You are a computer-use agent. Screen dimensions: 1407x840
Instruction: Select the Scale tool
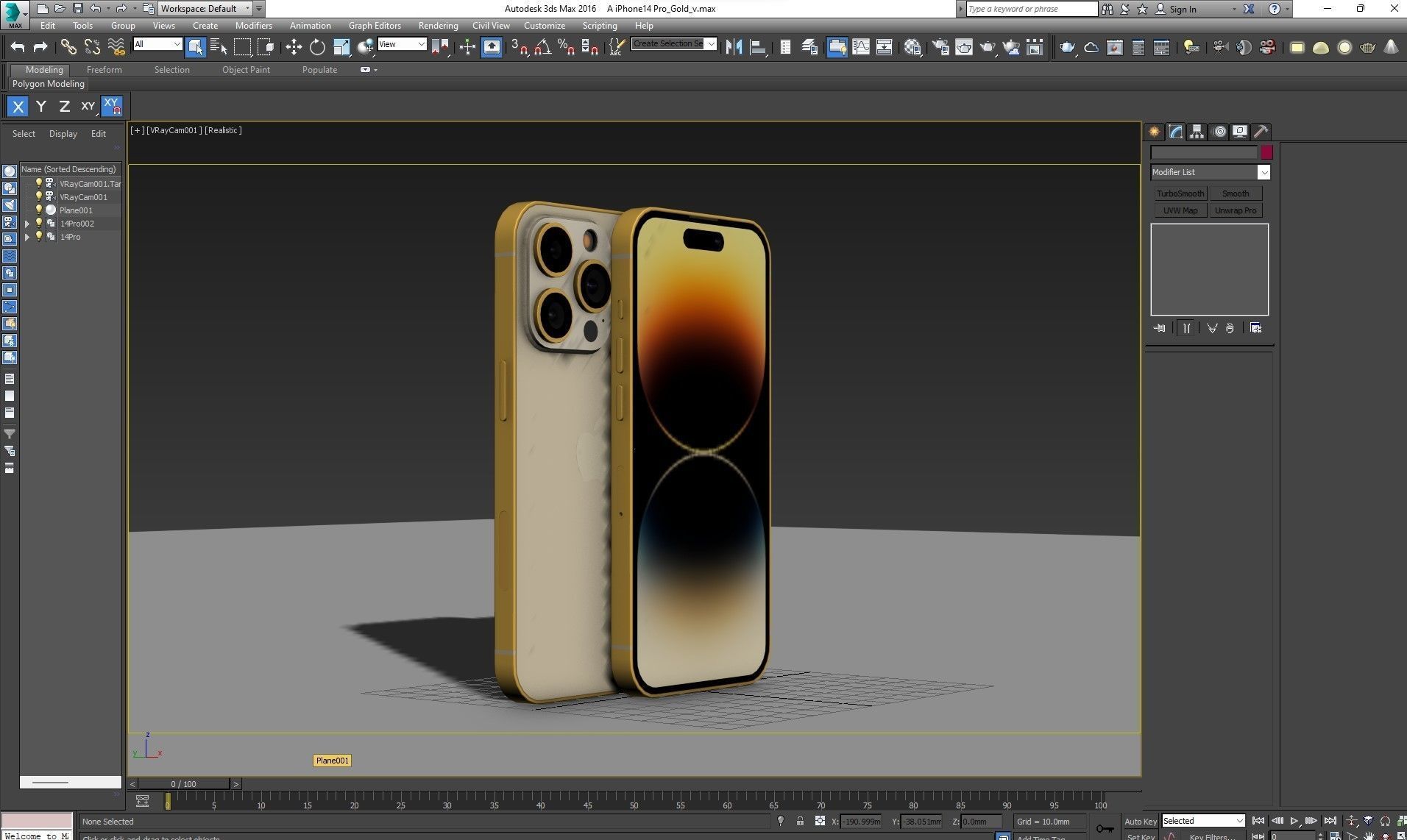(341, 47)
